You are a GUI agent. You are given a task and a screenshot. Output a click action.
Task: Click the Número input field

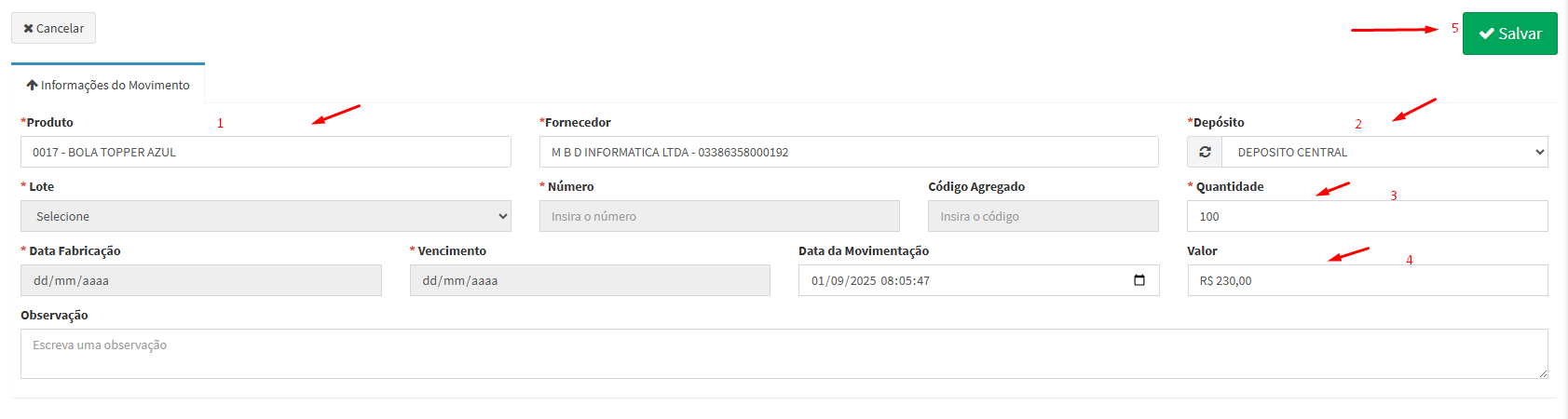[x=719, y=216]
